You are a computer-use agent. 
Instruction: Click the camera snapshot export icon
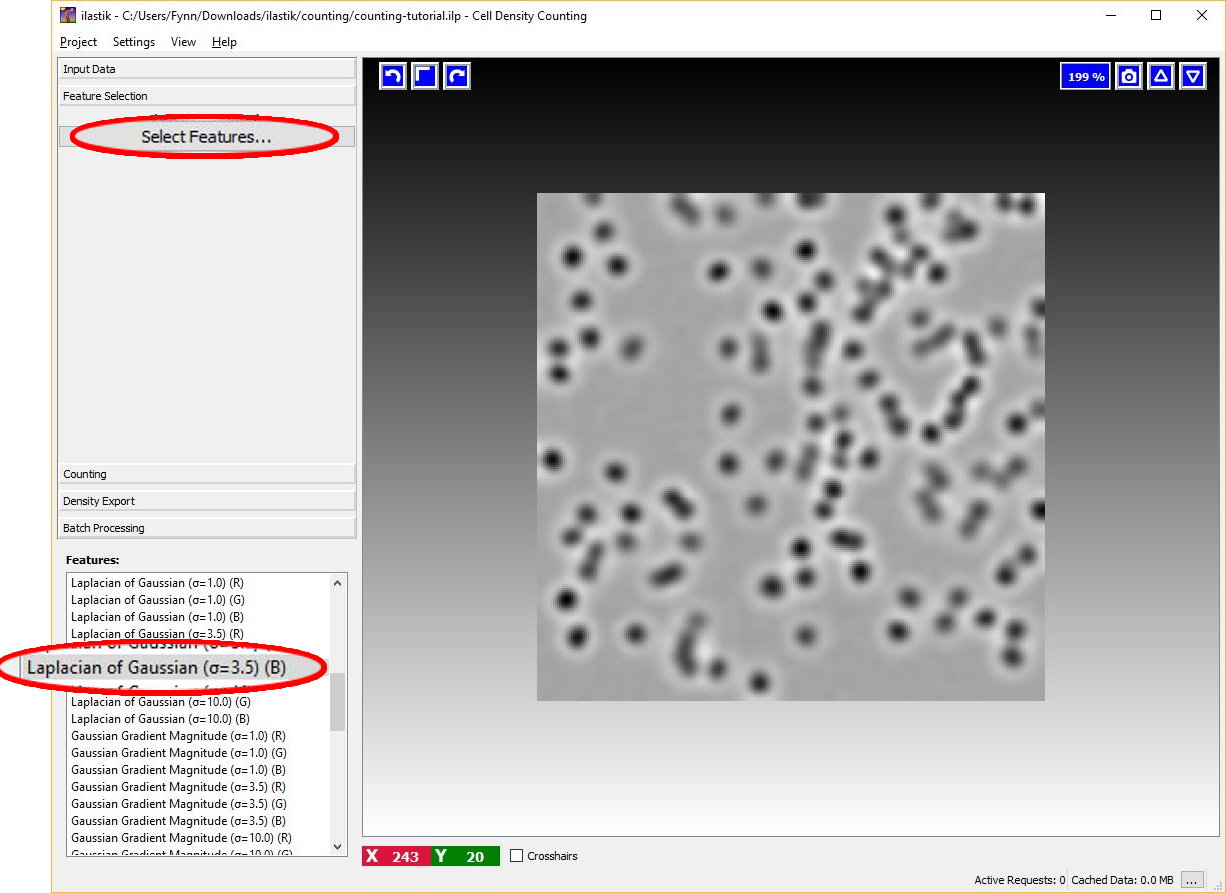click(1129, 76)
